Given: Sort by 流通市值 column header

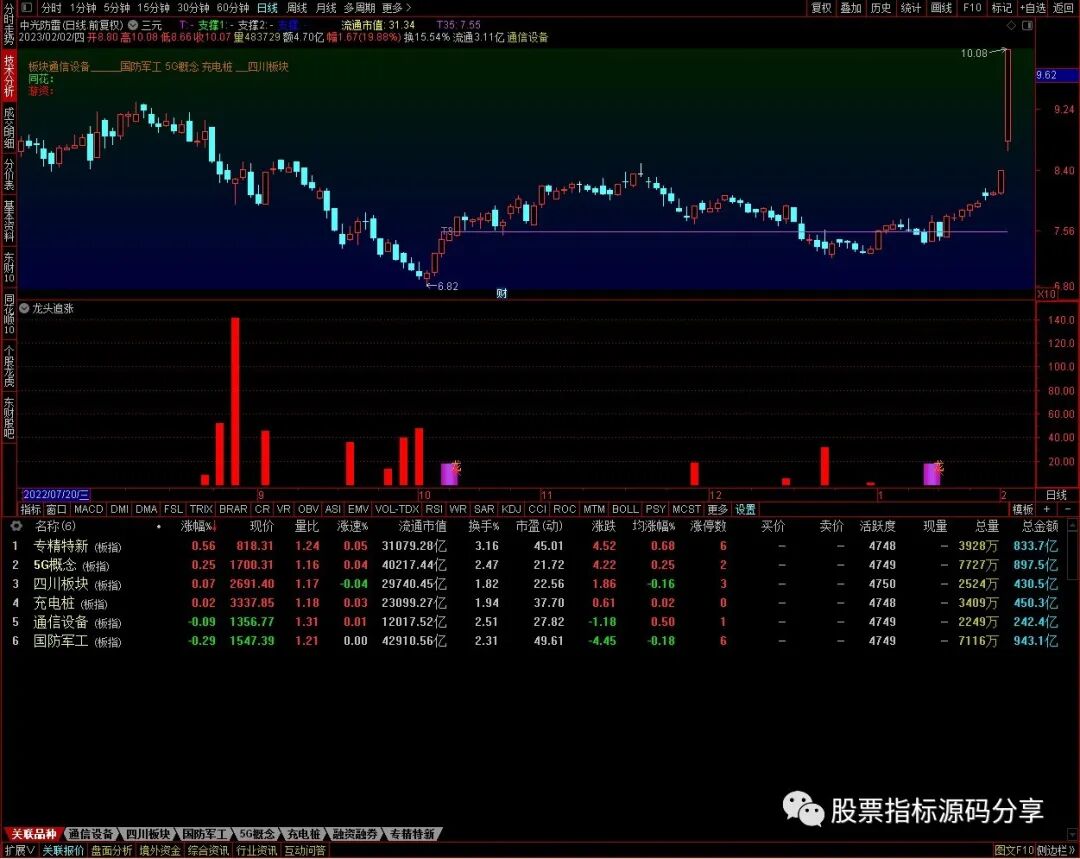Looking at the screenshot, I should [x=422, y=526].
